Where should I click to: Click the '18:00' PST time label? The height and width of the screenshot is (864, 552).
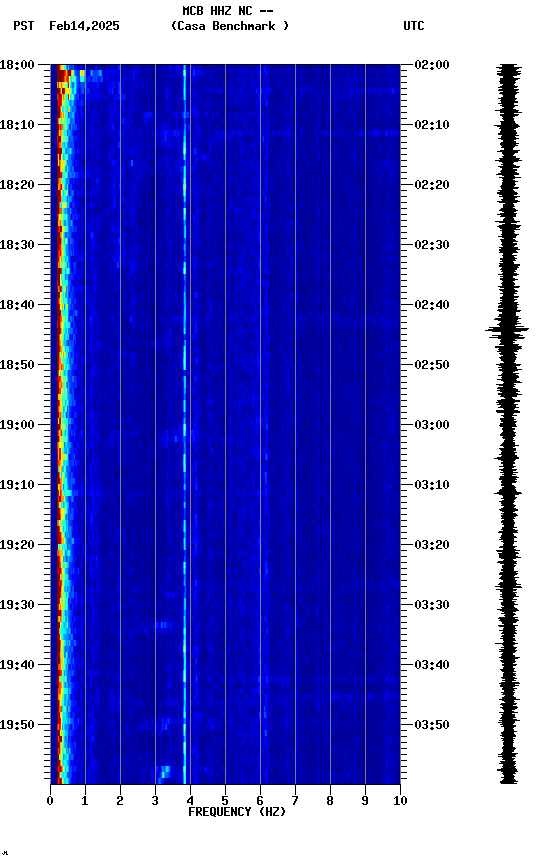pyautogui.click(x=17, y=65)
